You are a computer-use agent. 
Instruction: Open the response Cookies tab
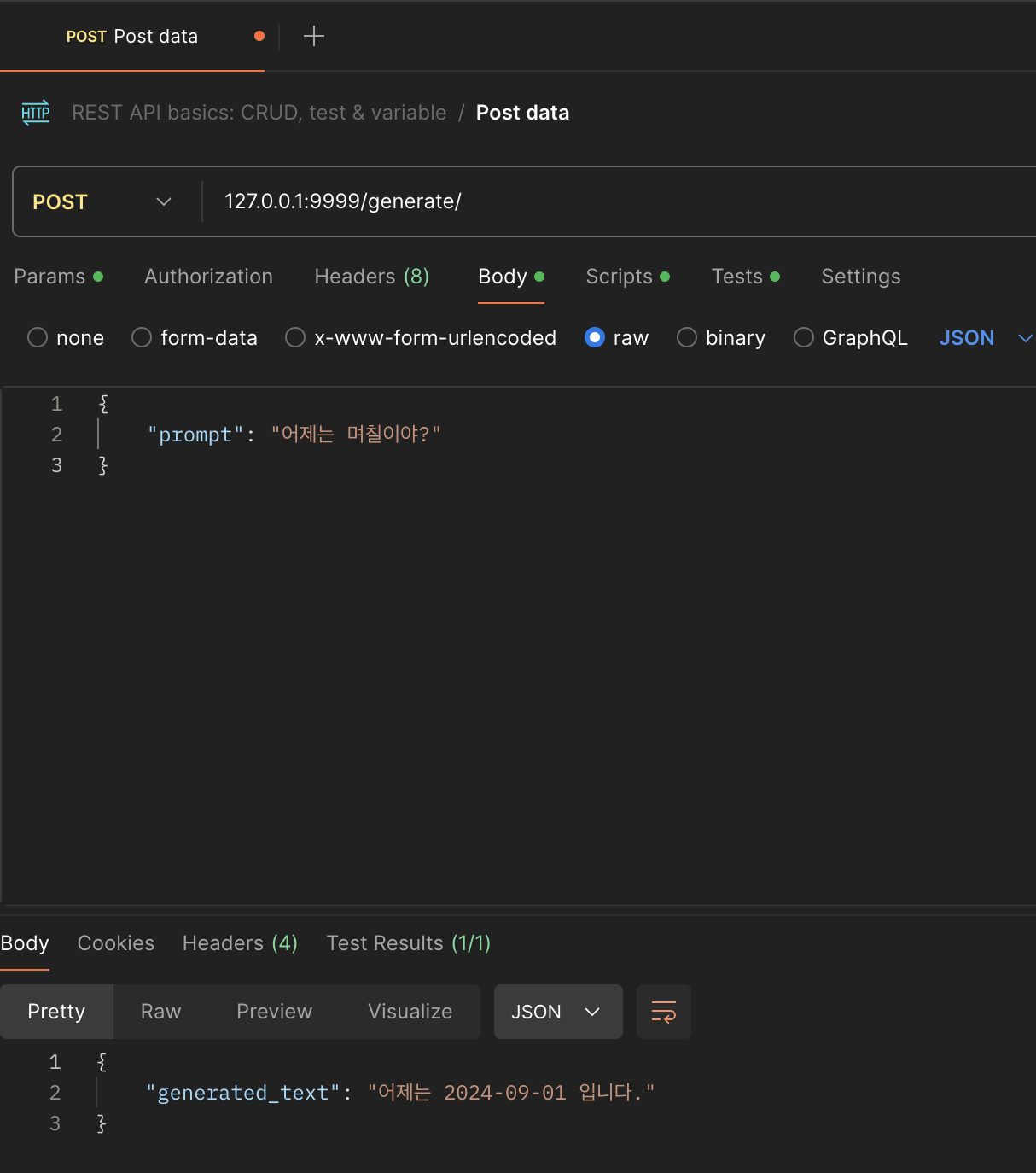[116, 943]
